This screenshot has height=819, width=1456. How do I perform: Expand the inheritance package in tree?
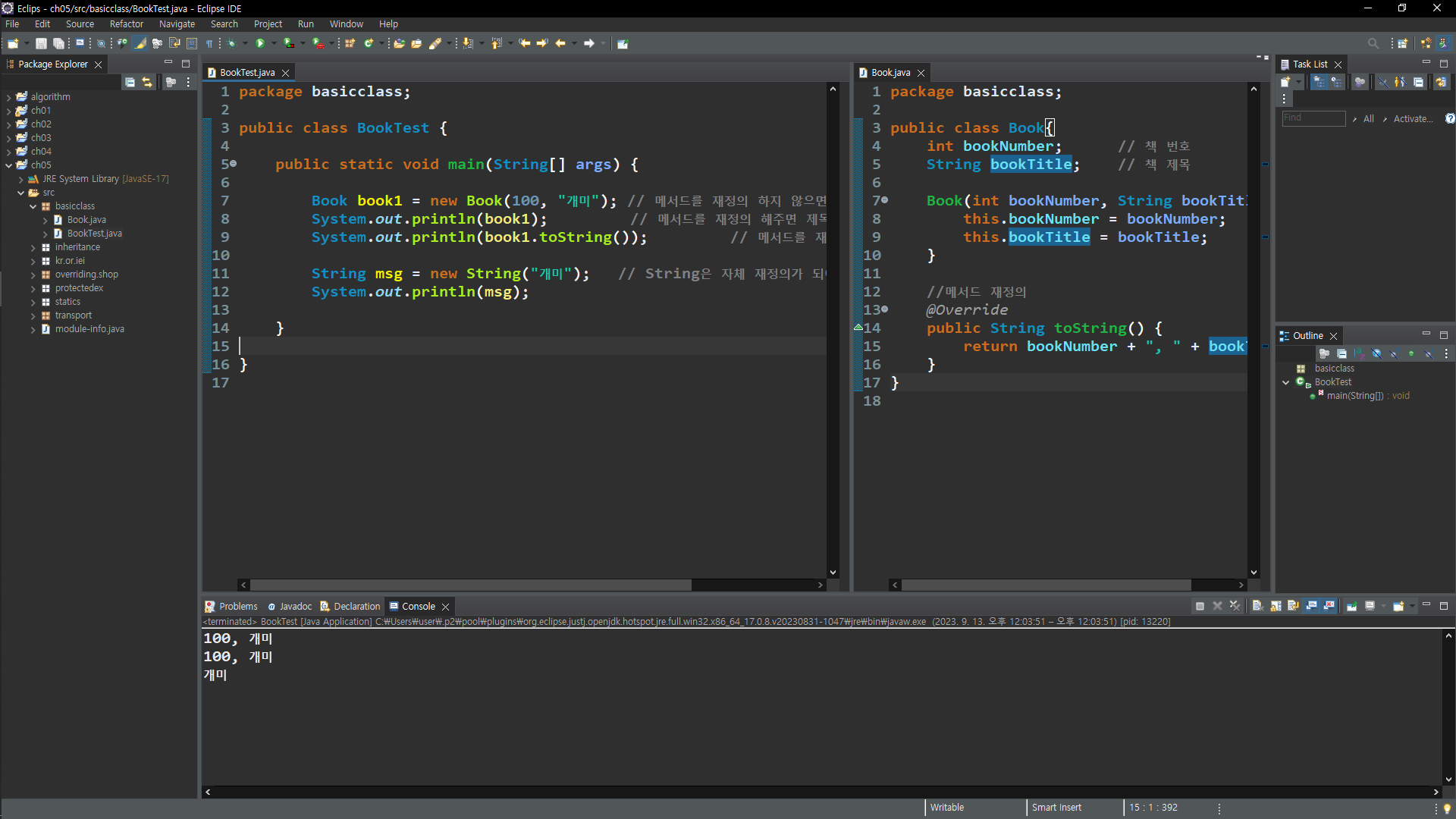tap(33, 247)
